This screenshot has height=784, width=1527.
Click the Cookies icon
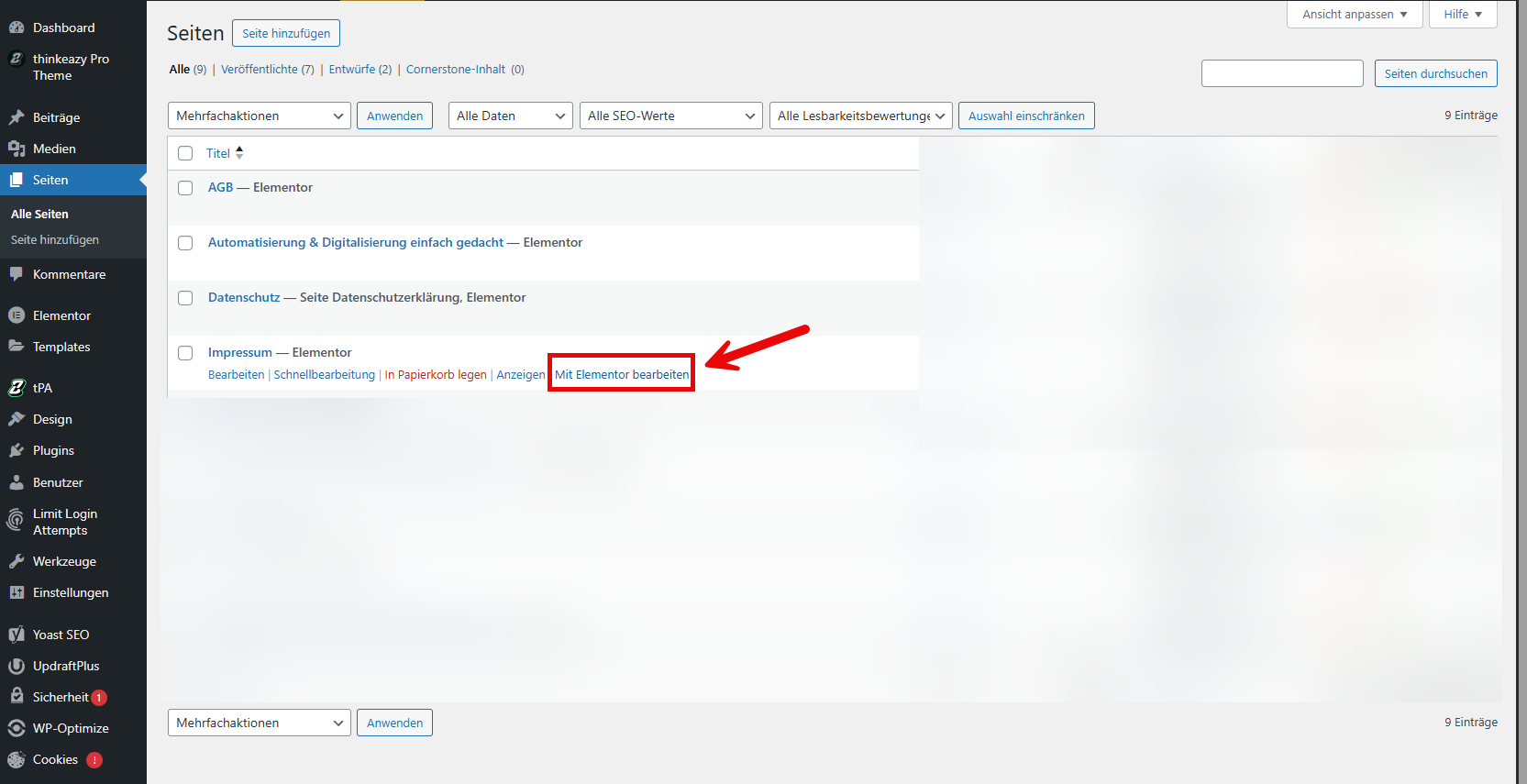coord(17,759)
